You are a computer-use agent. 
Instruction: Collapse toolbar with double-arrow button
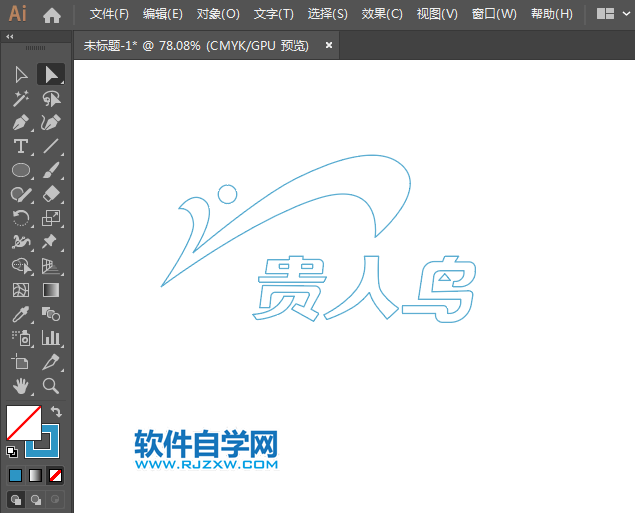(x=10, y=36)
